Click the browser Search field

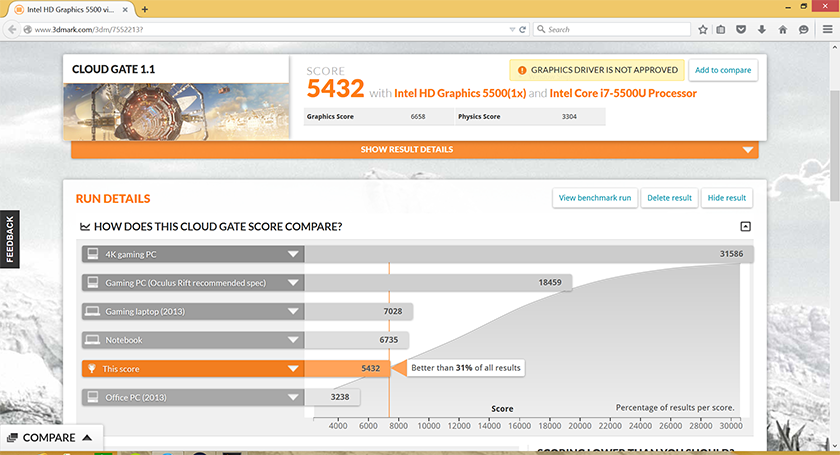(612, 29)
